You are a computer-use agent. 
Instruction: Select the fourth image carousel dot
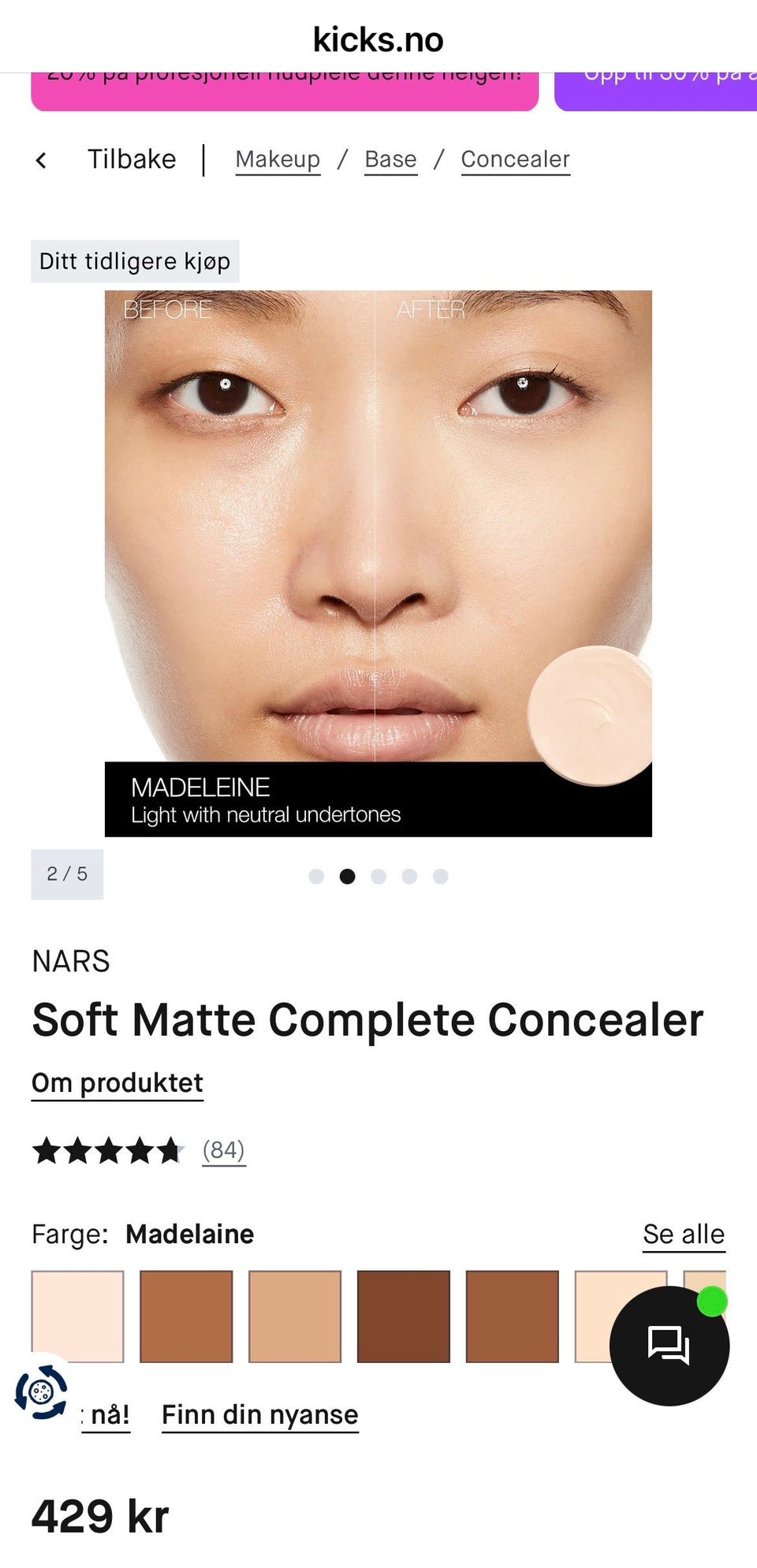(409, 877)
